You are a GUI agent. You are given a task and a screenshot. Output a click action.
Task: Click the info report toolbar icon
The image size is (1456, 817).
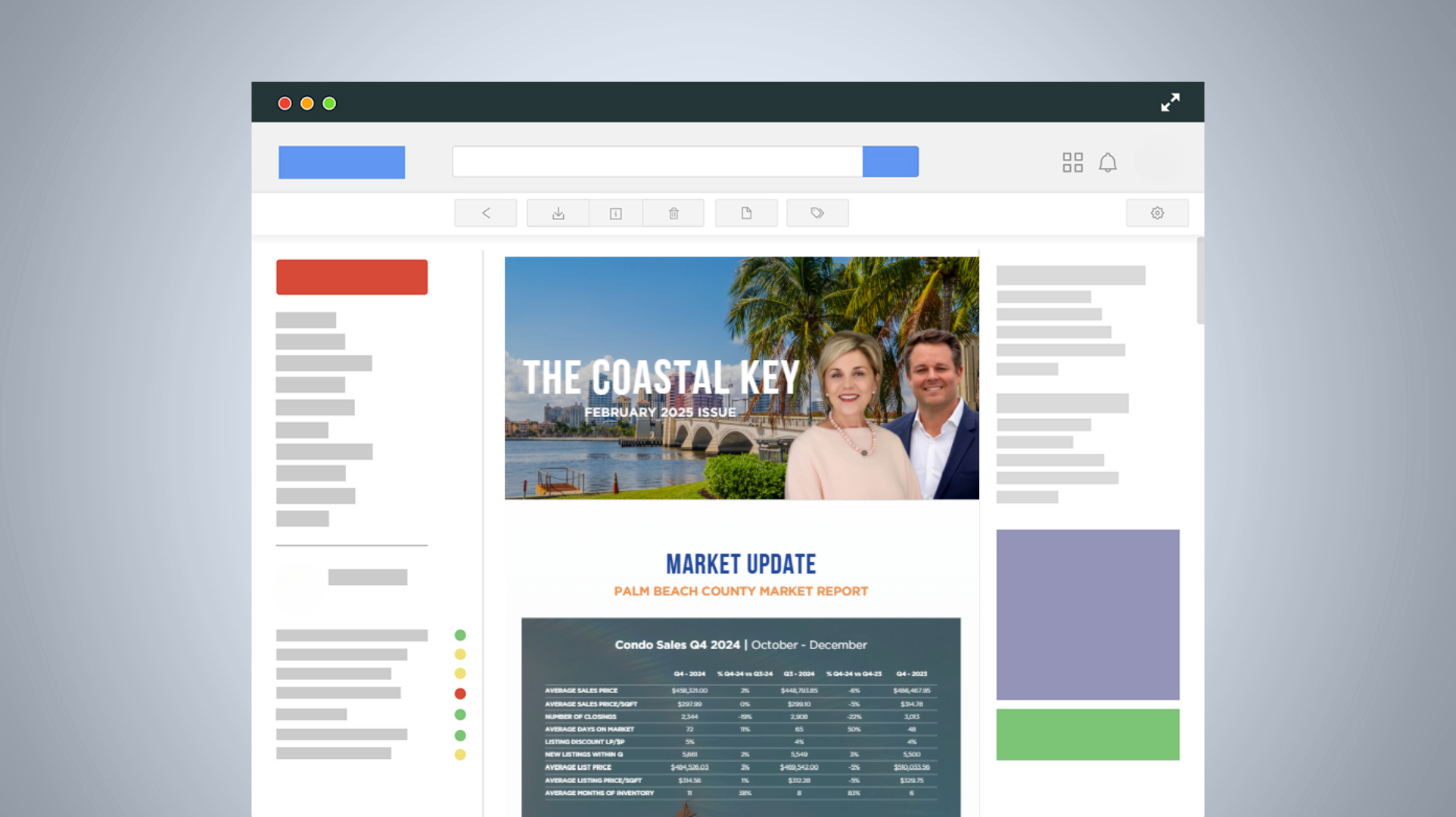616,213
